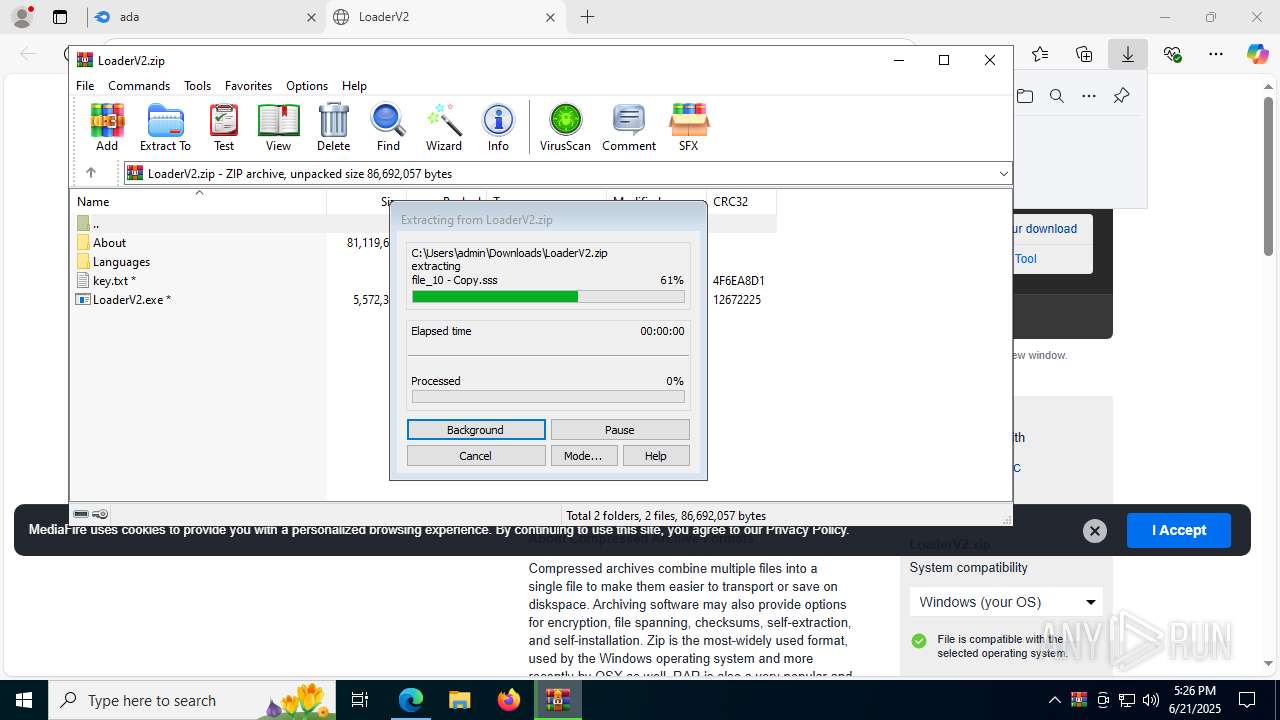Click the Comment toolbar icon
Screen dimensions: 1280x720
(629, 127)
